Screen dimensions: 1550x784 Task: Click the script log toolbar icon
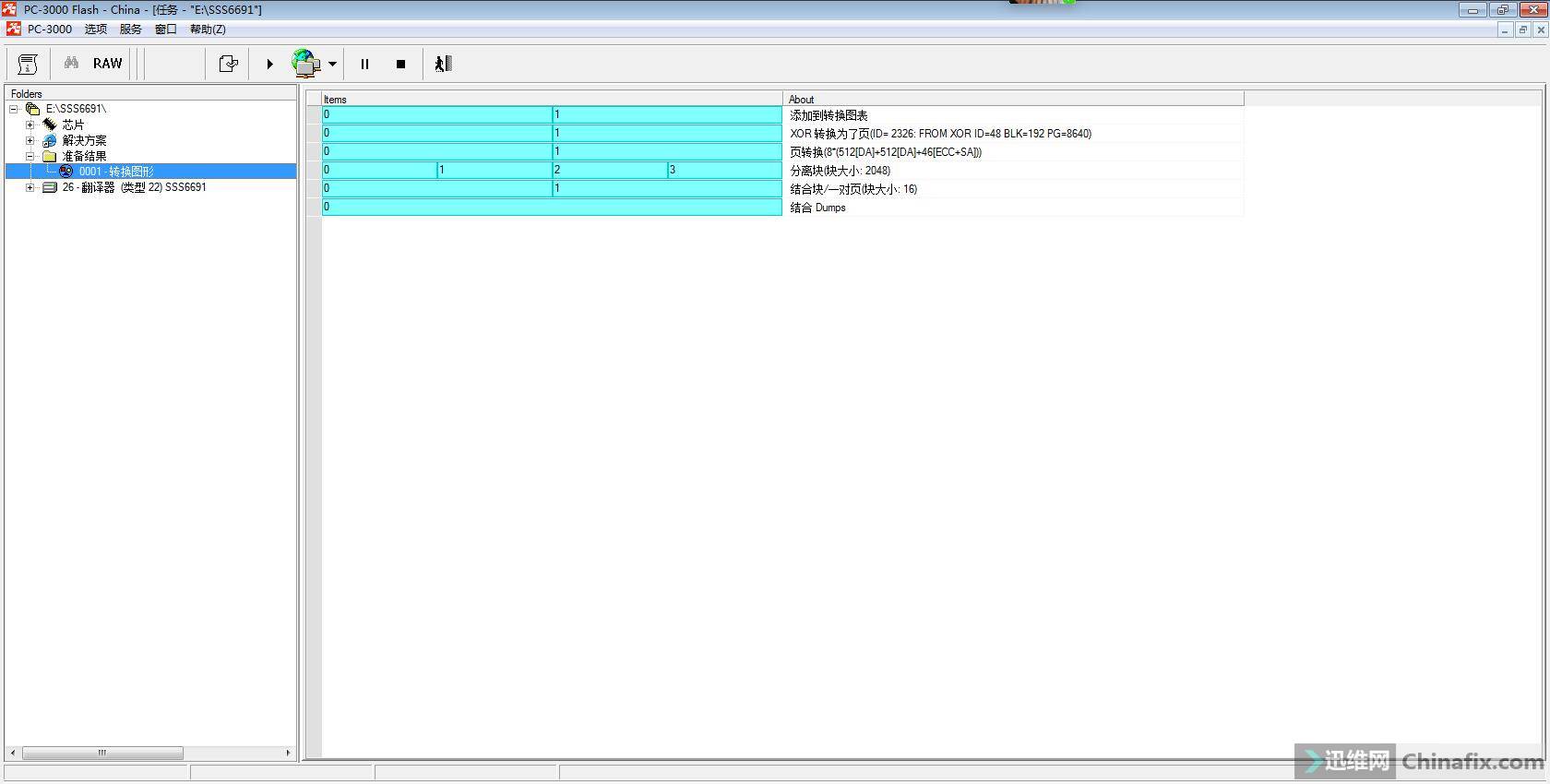[28, 64]
